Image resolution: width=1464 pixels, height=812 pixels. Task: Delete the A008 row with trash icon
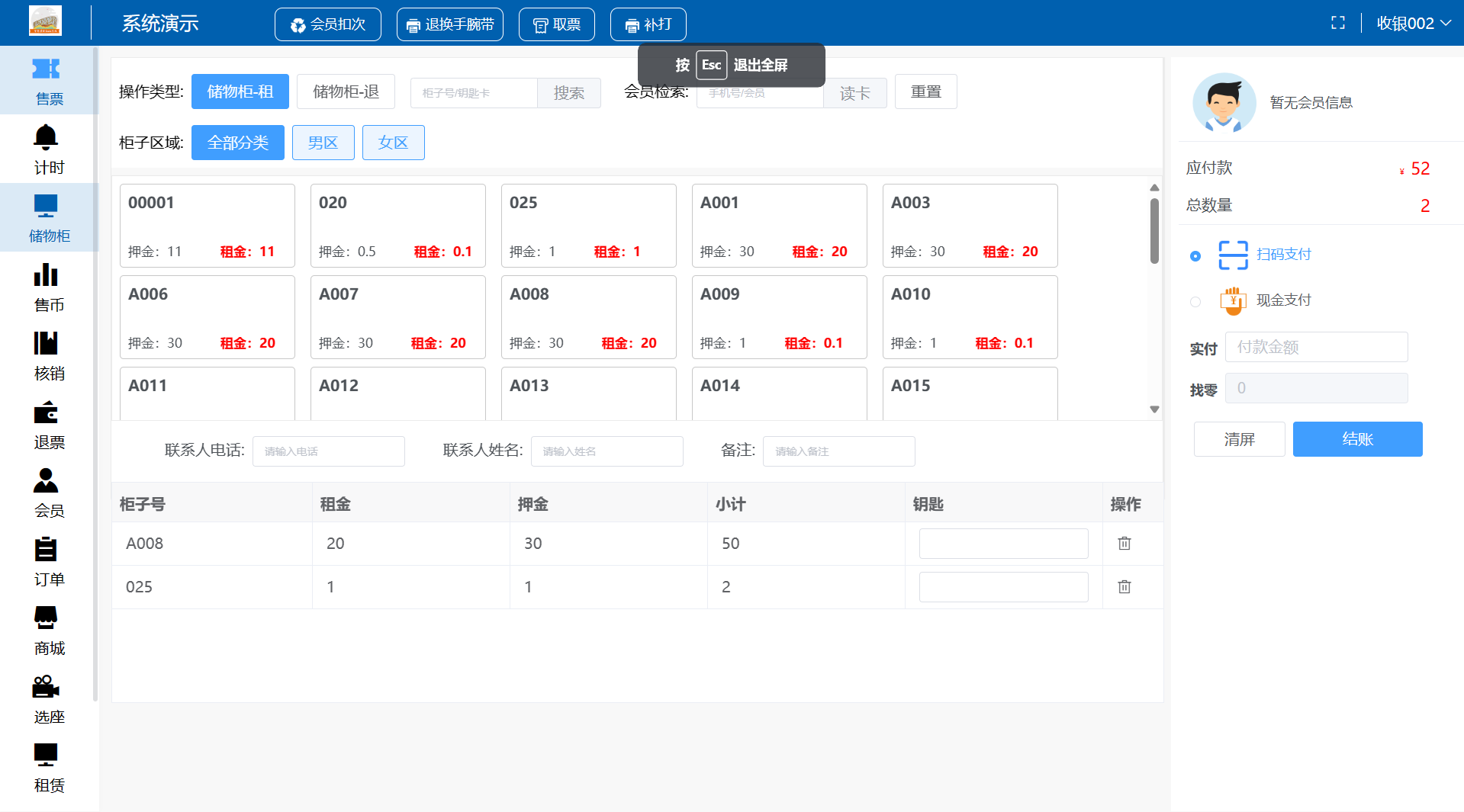[1124, 544]
